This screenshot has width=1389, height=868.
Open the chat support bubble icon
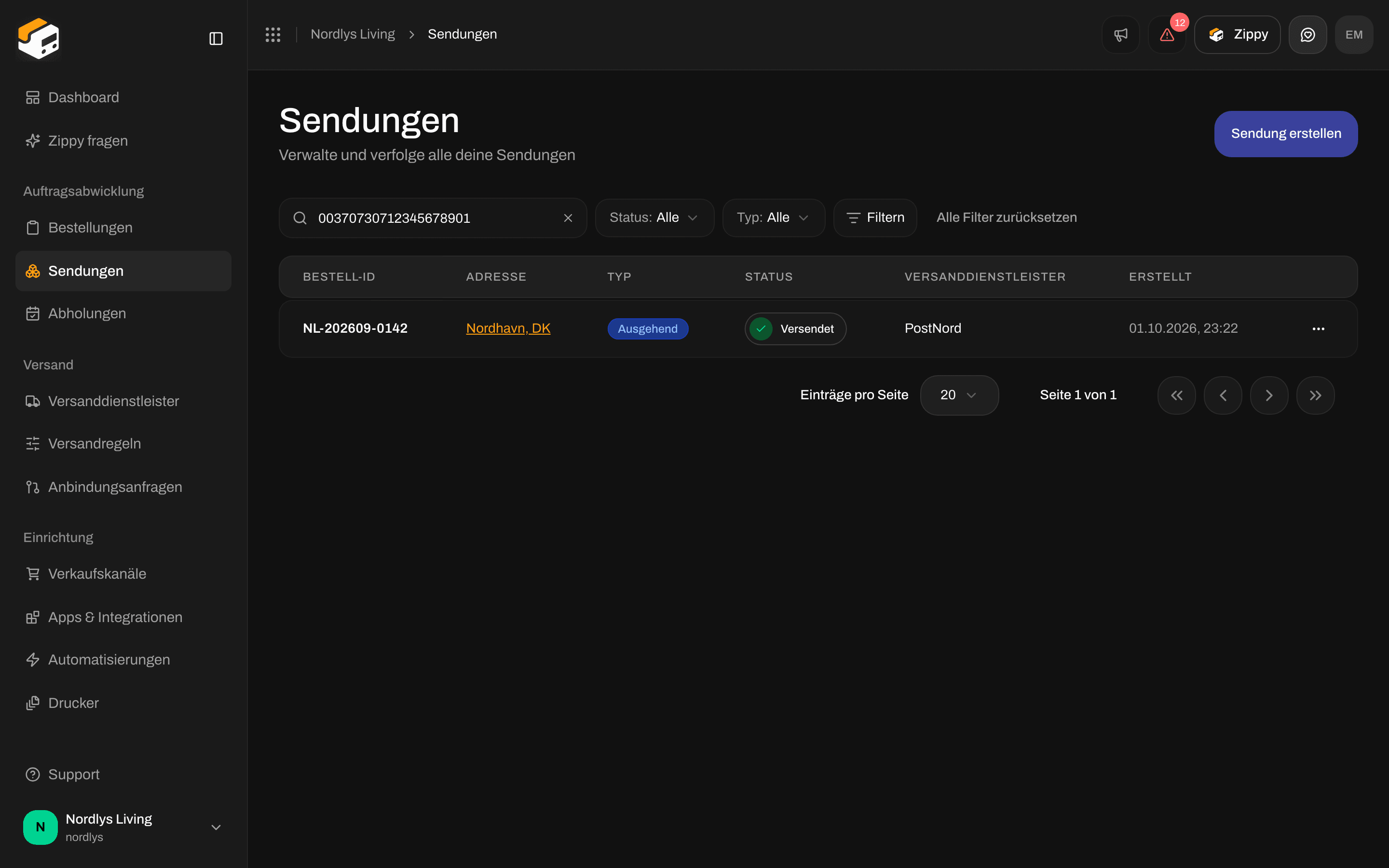coord(1307,34)
